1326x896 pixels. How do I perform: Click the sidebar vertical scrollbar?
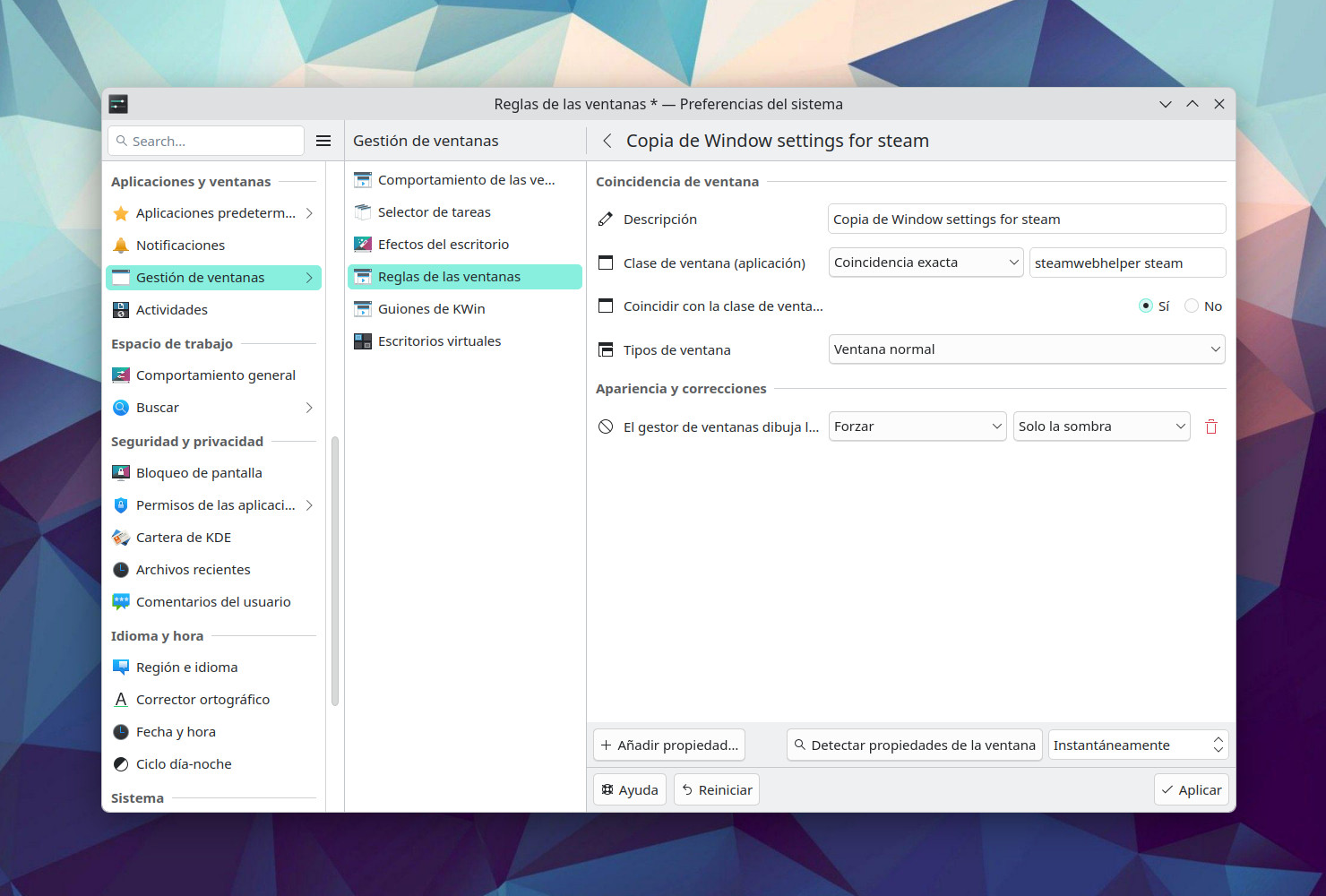pyautogui.click(x=335, y=572)
